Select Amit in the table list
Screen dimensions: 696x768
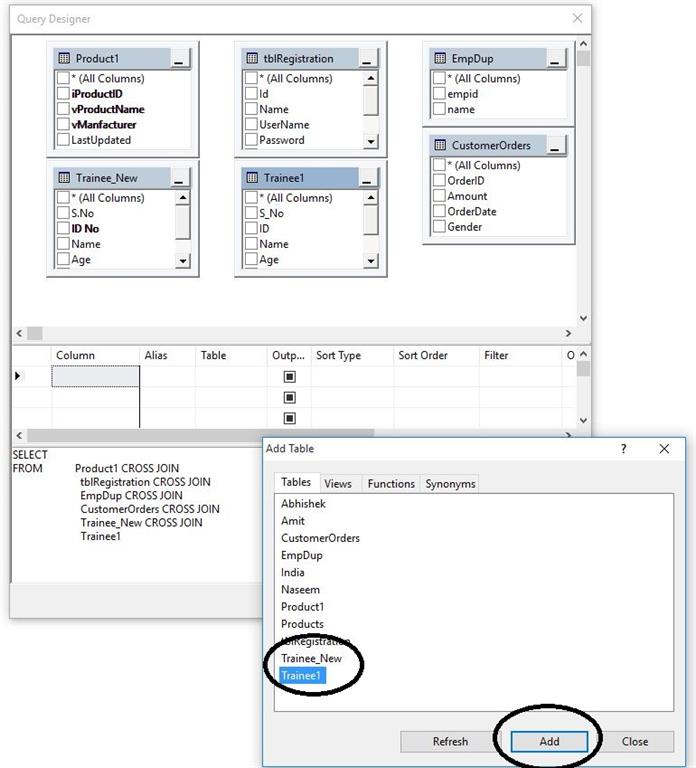pos(293,521)
